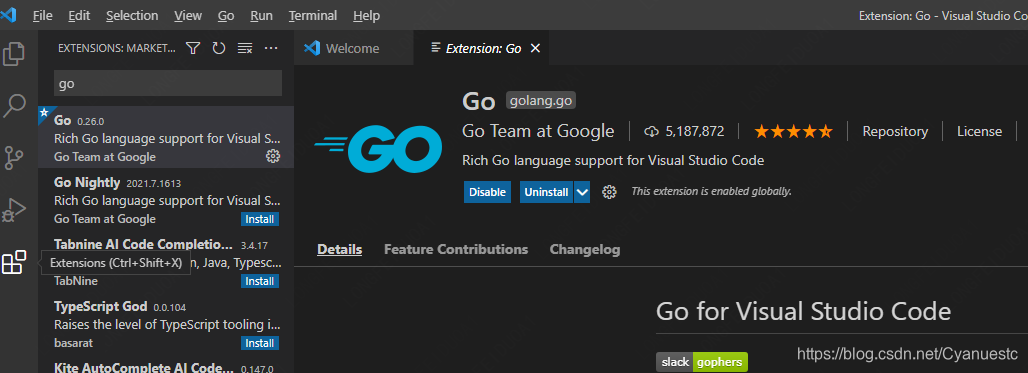Open the Help menu

[366, 15]
